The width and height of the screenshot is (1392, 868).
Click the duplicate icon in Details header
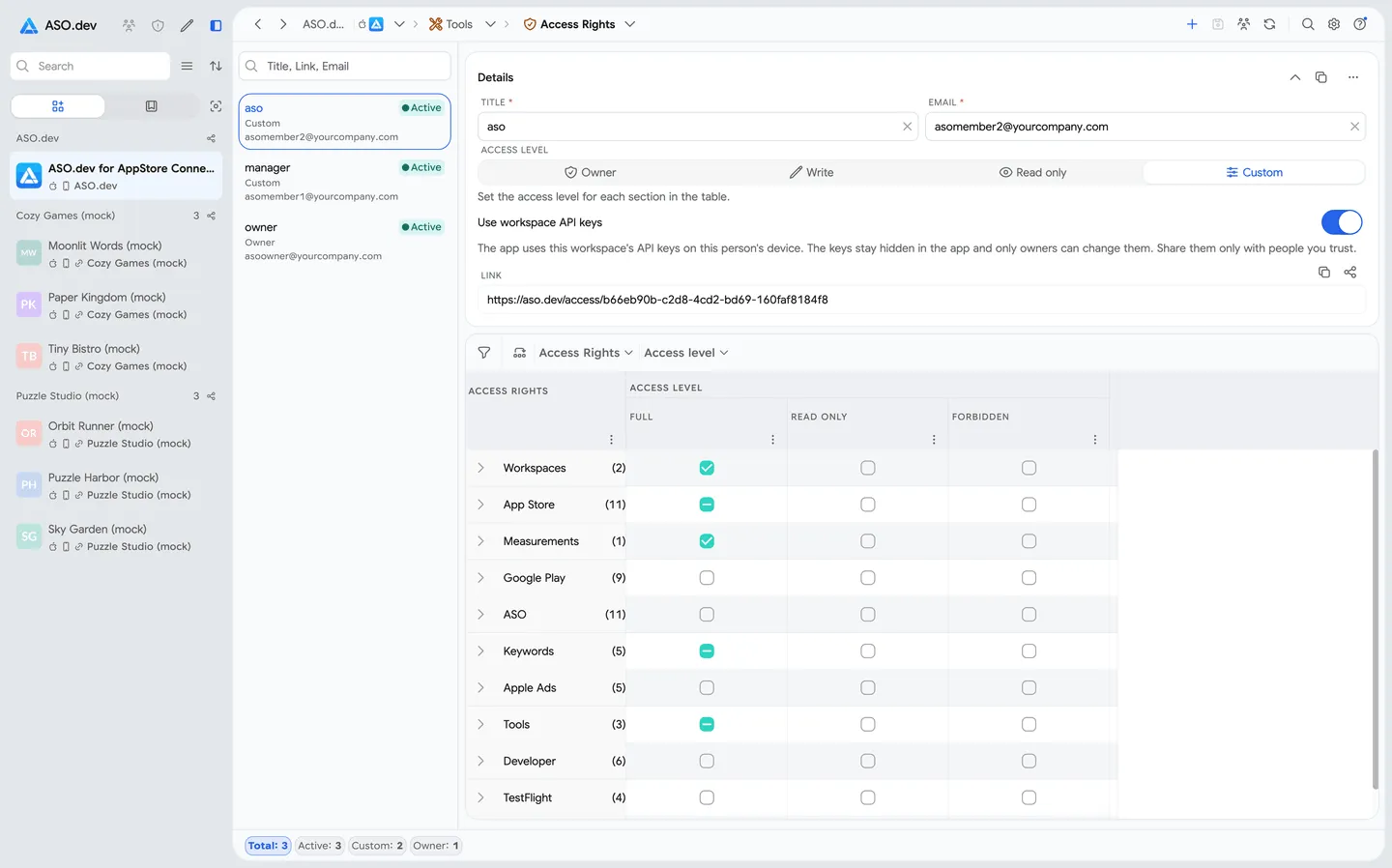[x=1321, y=77]
